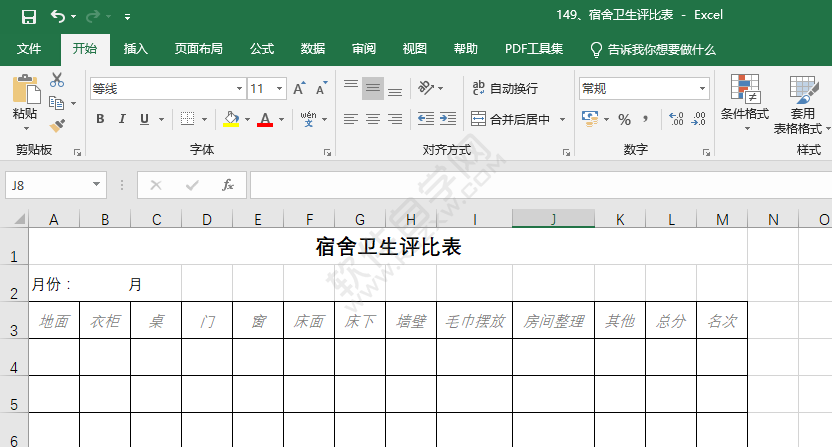Toggle Italic formatting
The height and width of the screenshot is (447, 832).
click(122, 119)
